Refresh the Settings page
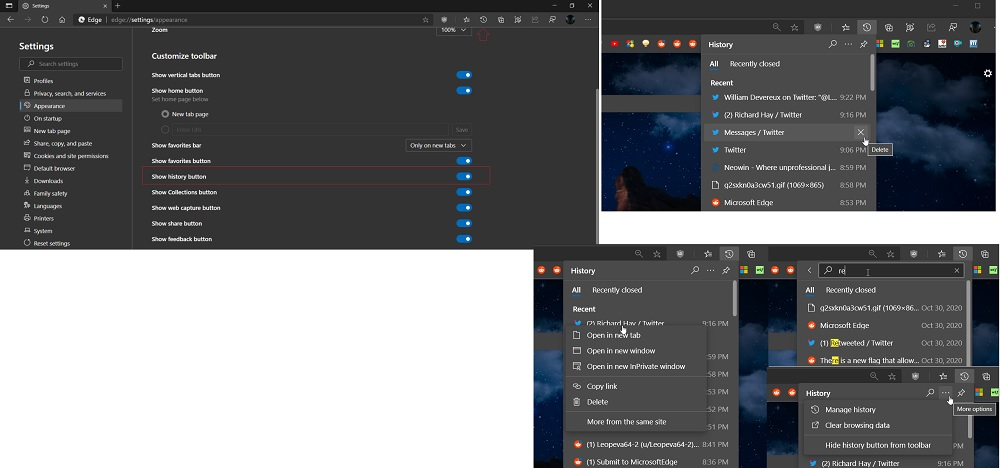Image resolution: width=1000 pixels, height=468 pixels. 45,20
